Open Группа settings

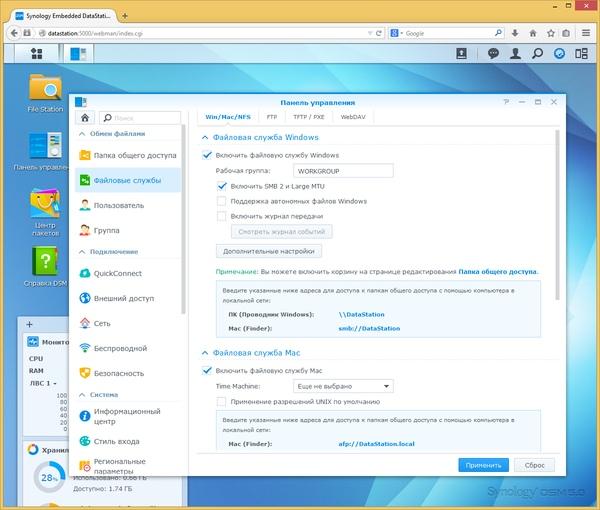(128, 230)
